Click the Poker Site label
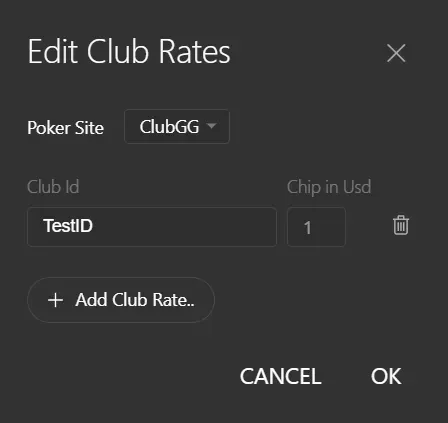448x423 pixels. 66,128
